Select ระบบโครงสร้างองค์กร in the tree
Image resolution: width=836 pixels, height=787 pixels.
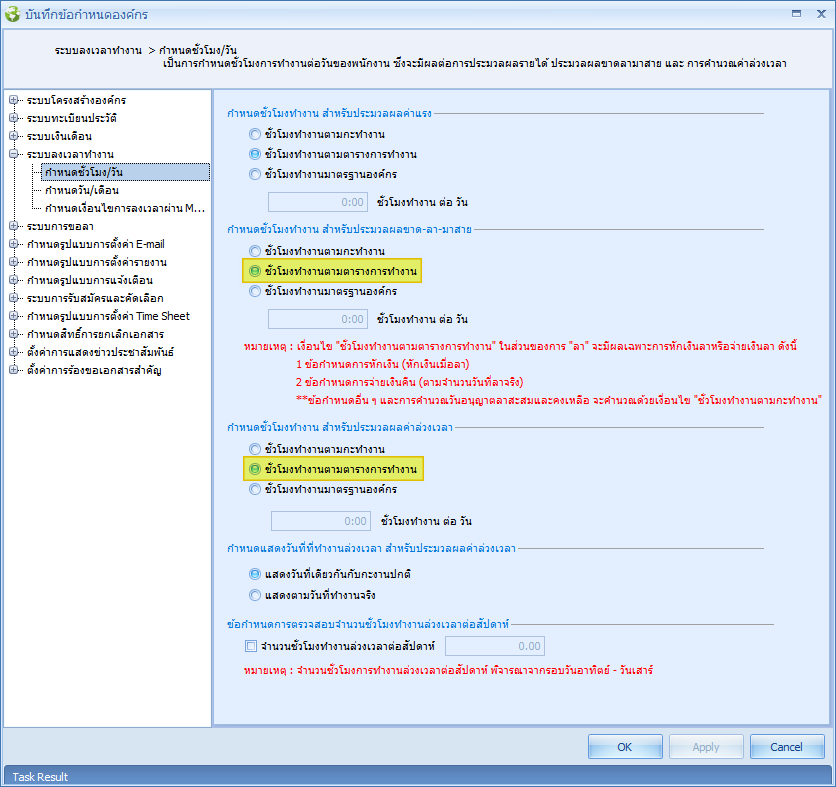(76, 100)
